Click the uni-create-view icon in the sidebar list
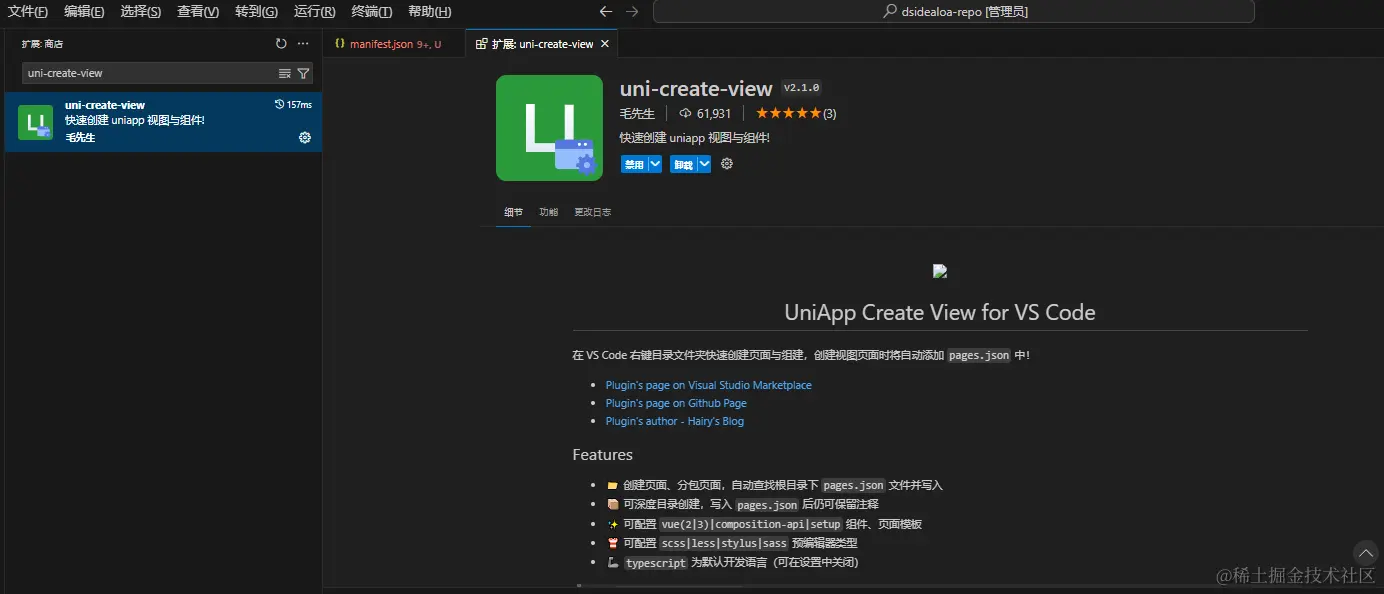Viewport: 1384px width, 594px height. [35, 122]
